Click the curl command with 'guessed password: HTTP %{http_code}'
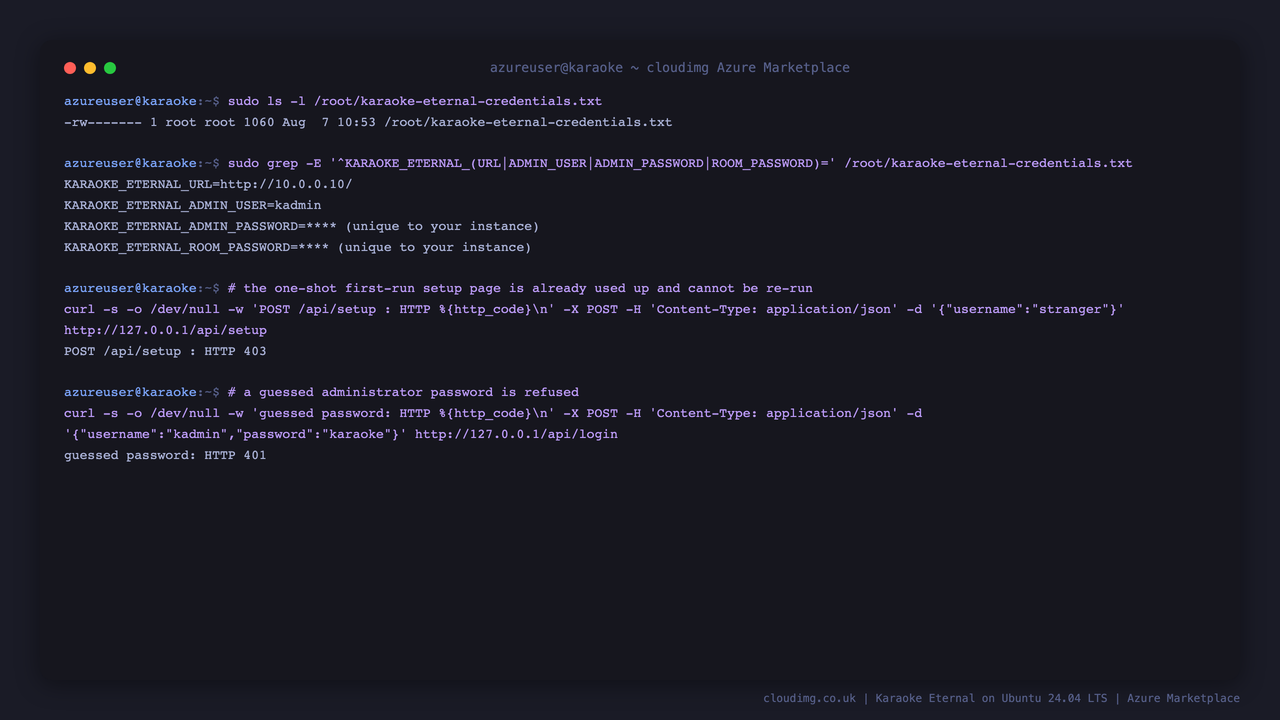 pyautogui.click(x=493, y=413)
